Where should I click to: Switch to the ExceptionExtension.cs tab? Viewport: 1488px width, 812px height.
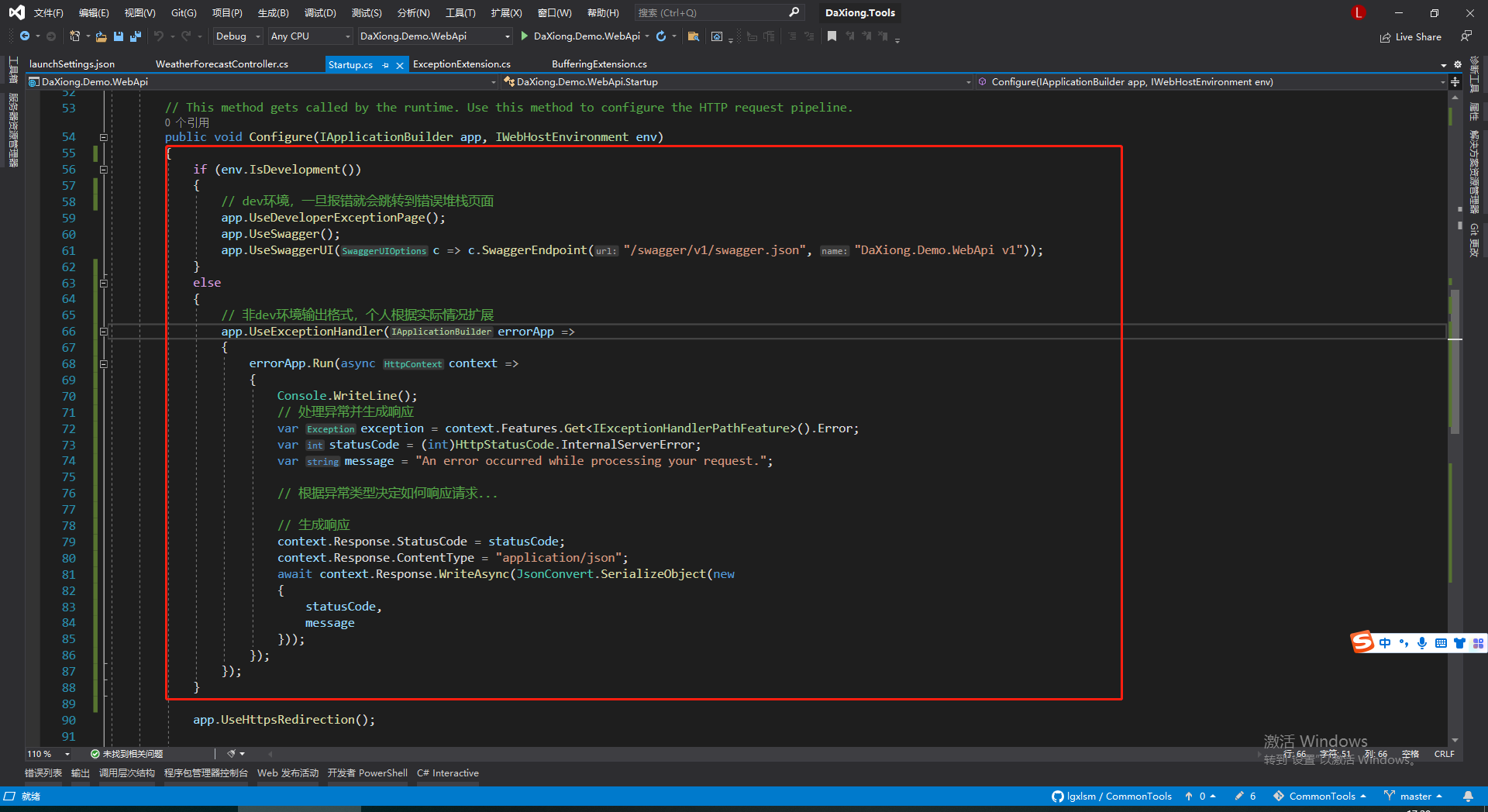(462, 64)
